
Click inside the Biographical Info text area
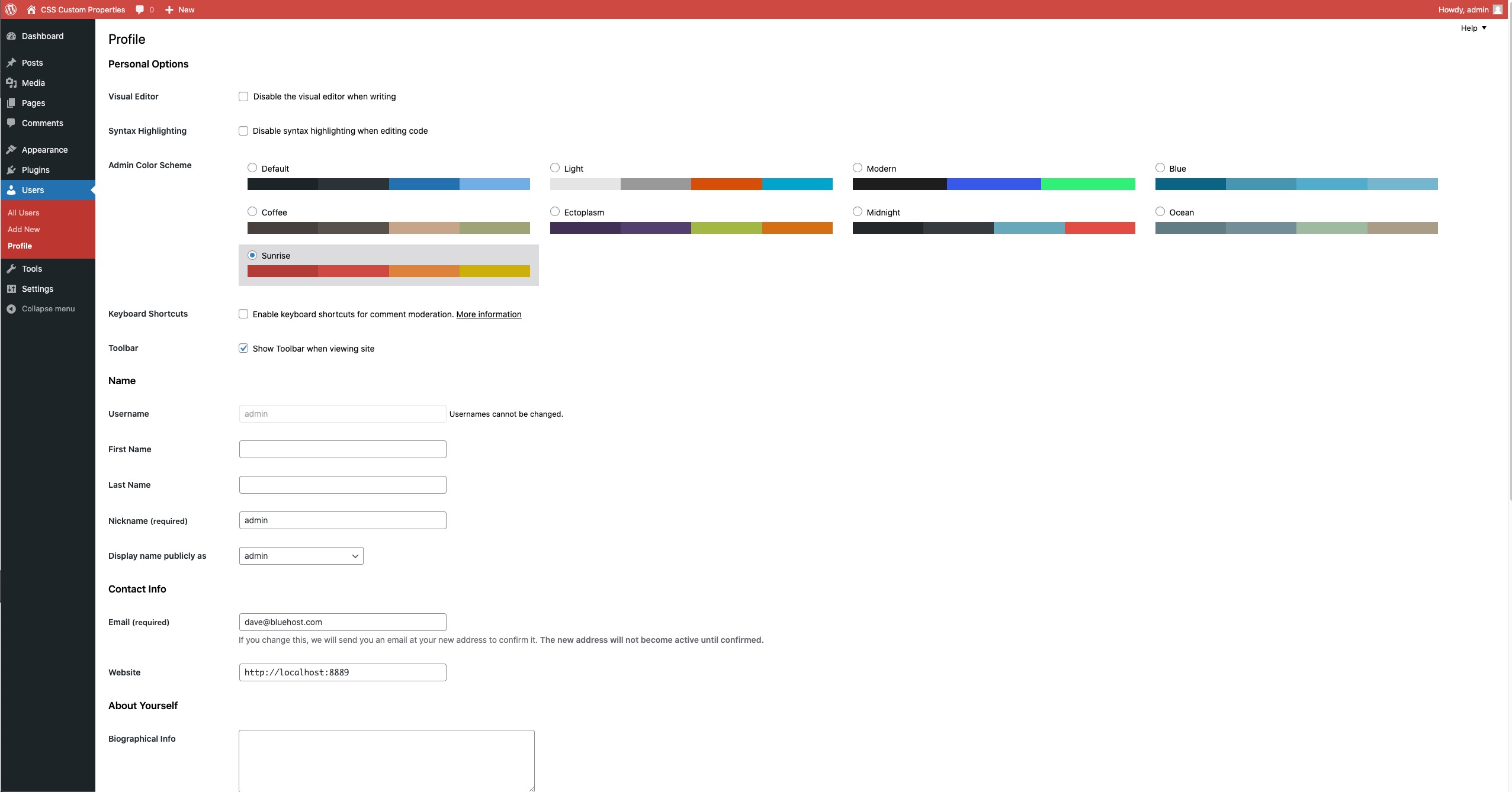[386, 761]
